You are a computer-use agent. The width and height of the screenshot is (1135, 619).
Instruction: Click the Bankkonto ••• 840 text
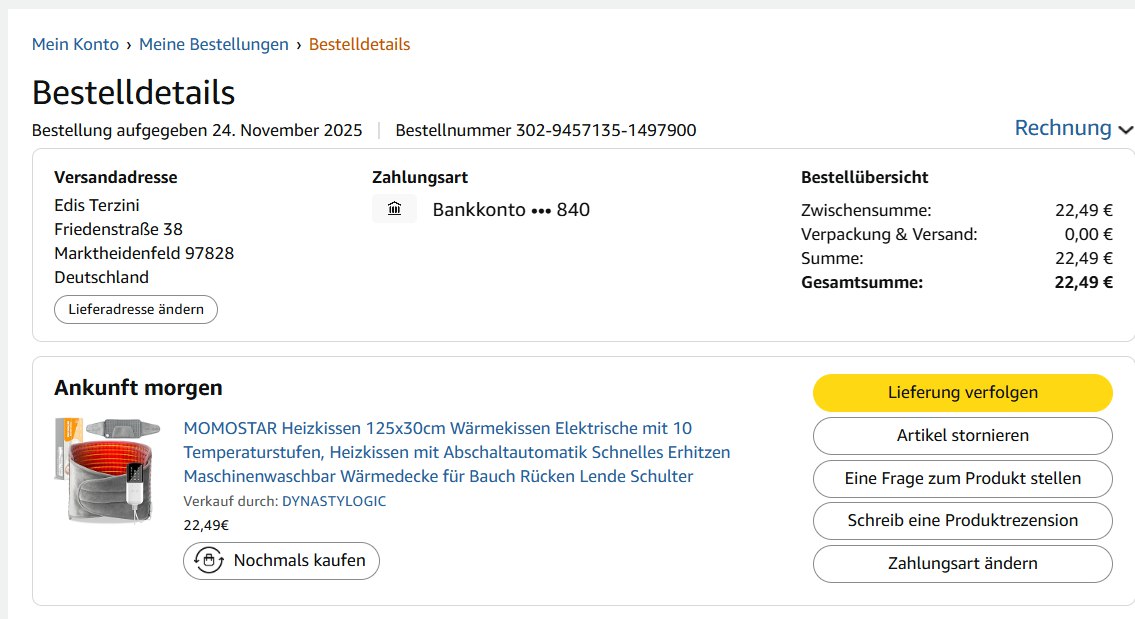511,209
